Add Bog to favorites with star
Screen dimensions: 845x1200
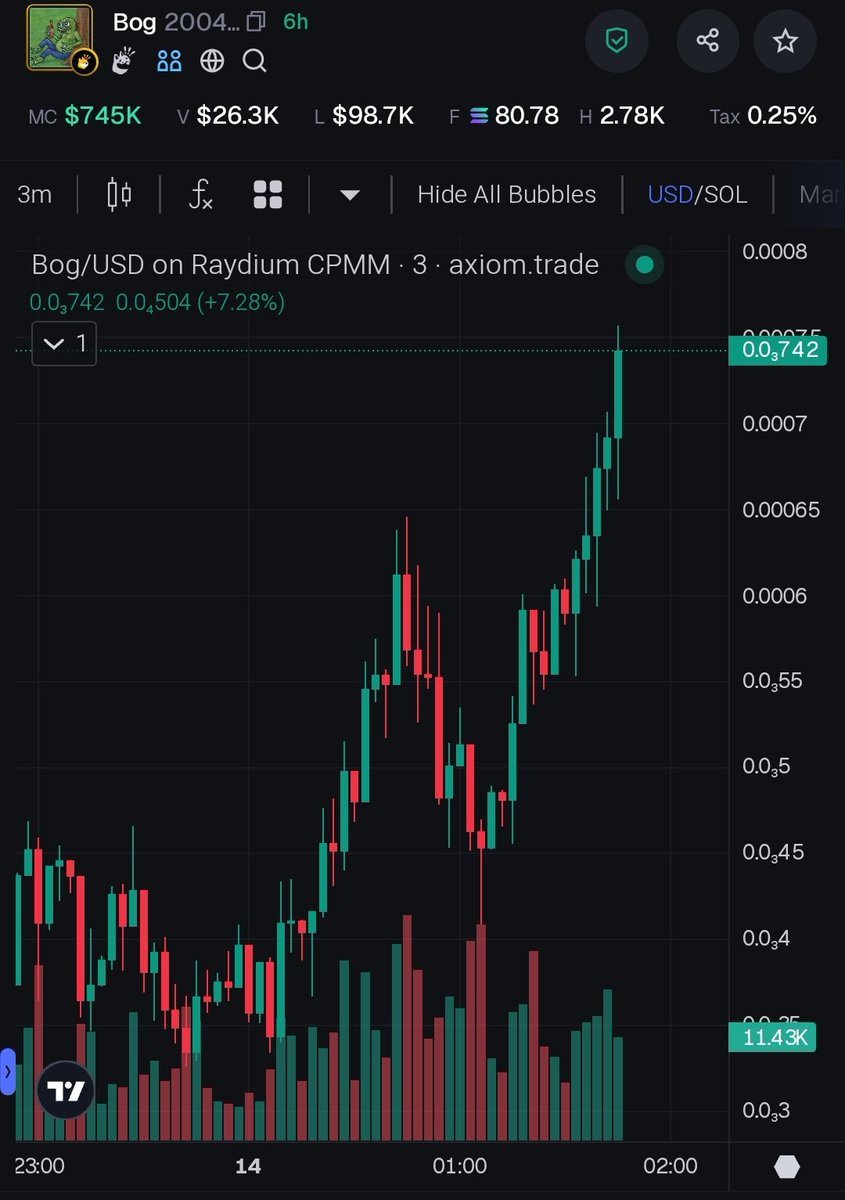pos(786,41)
